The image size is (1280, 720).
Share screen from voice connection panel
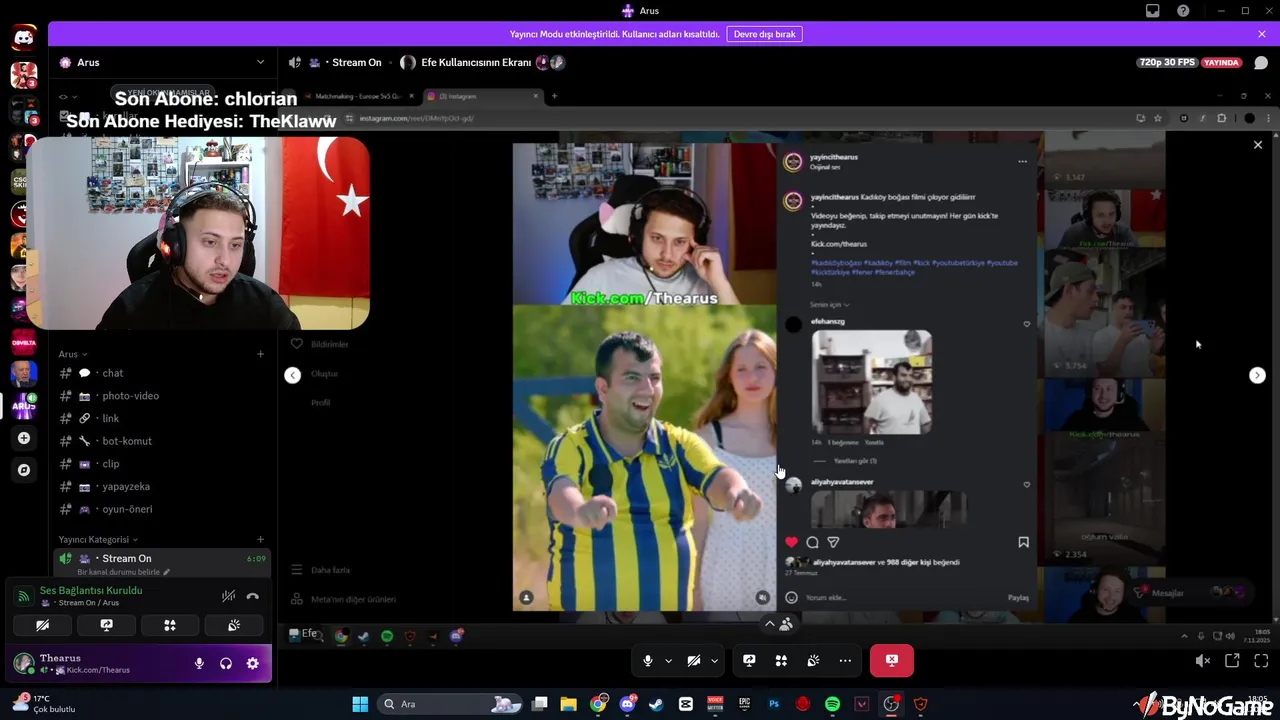pos(106,625)
